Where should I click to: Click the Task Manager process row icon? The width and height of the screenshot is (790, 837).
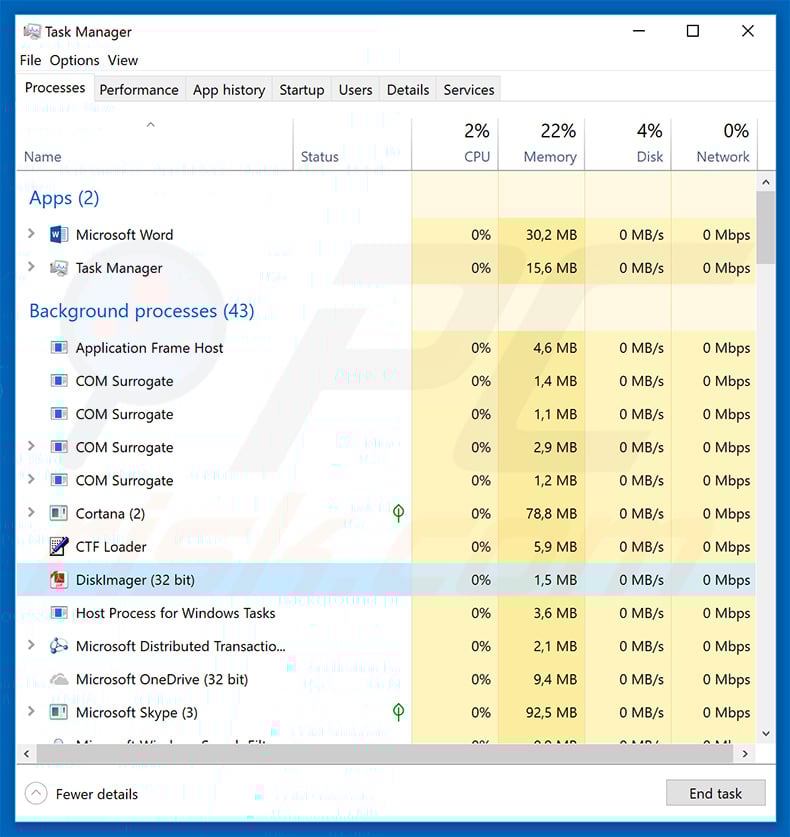[59, 268]
